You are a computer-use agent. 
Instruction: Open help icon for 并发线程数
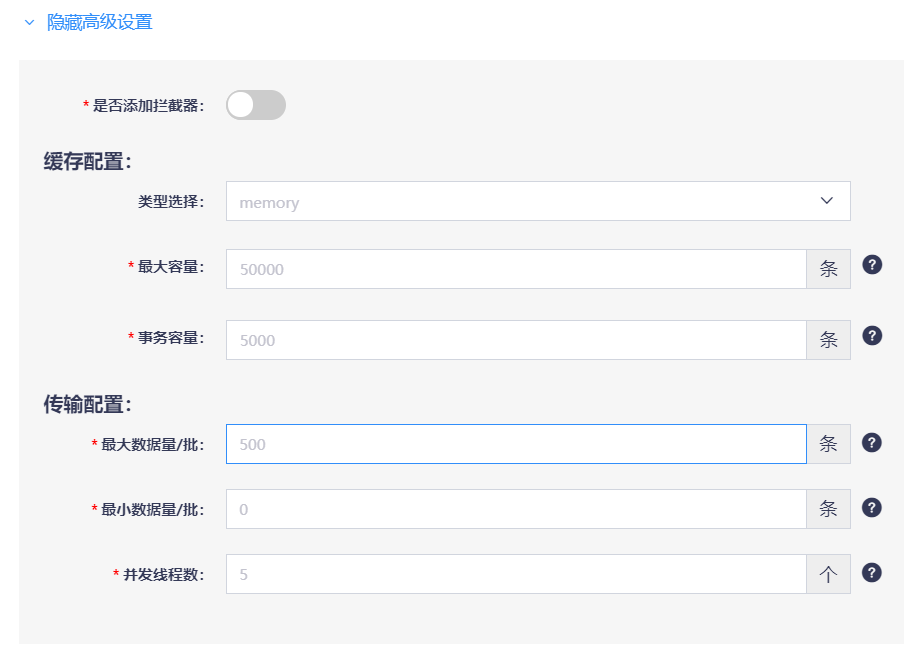tap(871, 573)
